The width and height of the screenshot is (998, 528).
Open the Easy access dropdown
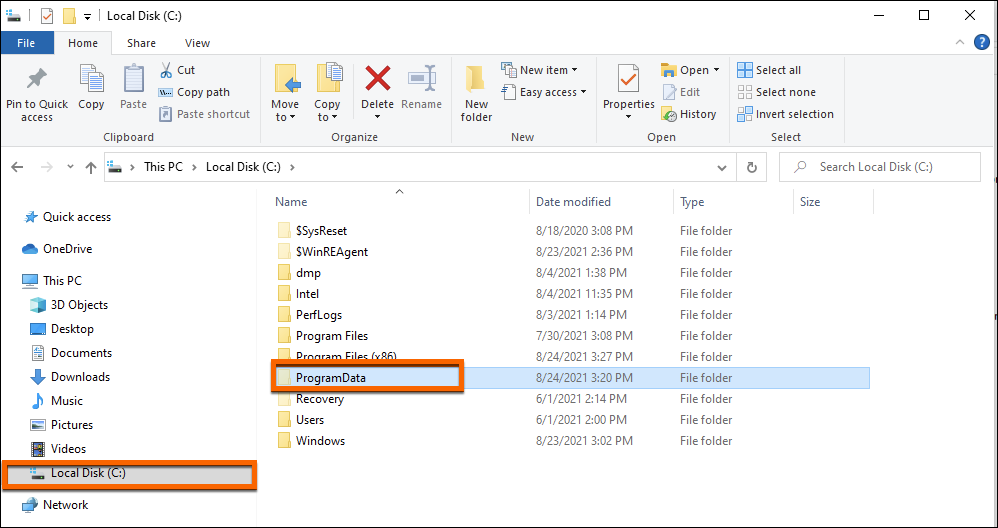[x=544, y=92]
